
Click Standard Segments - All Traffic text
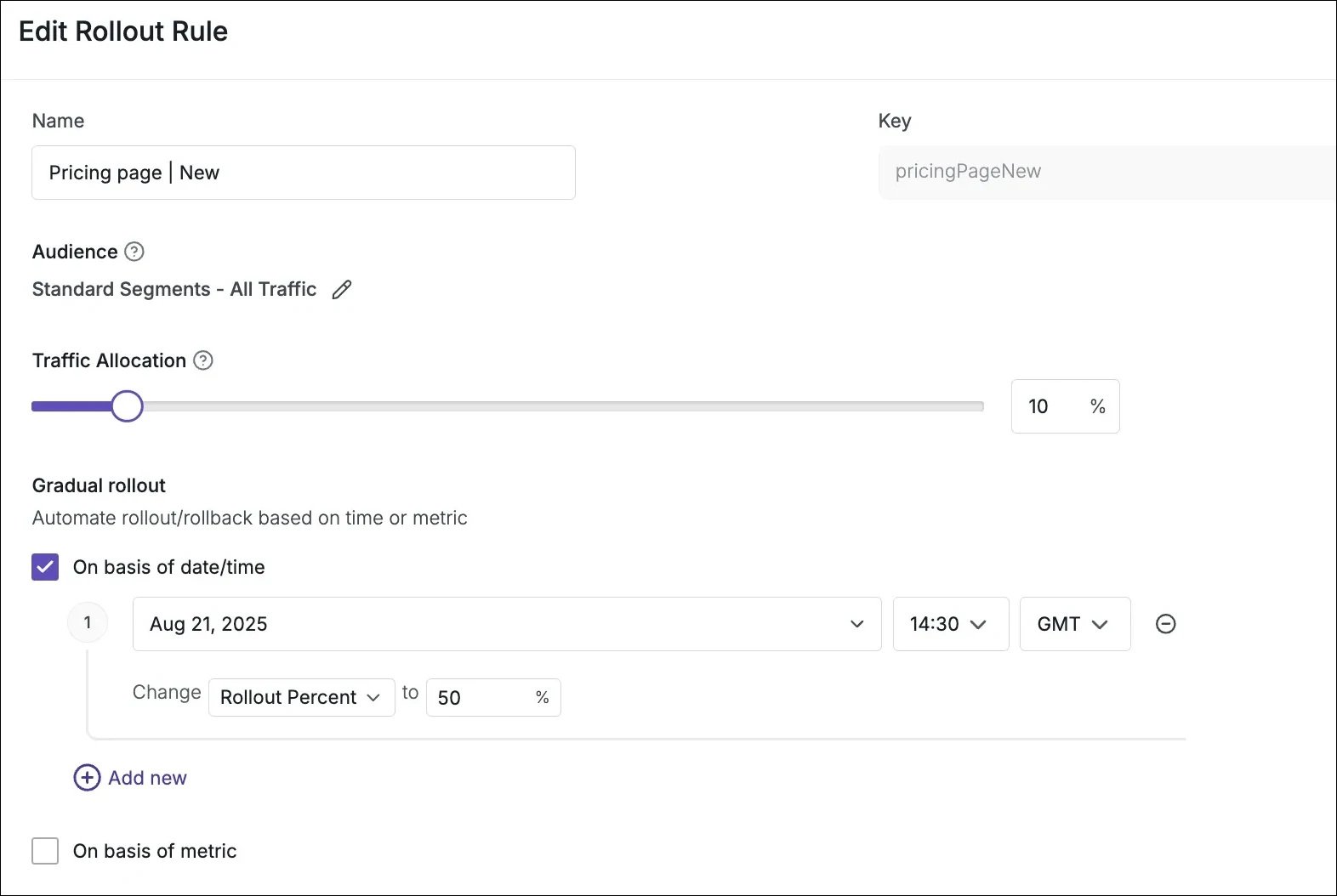pos(174,289)
